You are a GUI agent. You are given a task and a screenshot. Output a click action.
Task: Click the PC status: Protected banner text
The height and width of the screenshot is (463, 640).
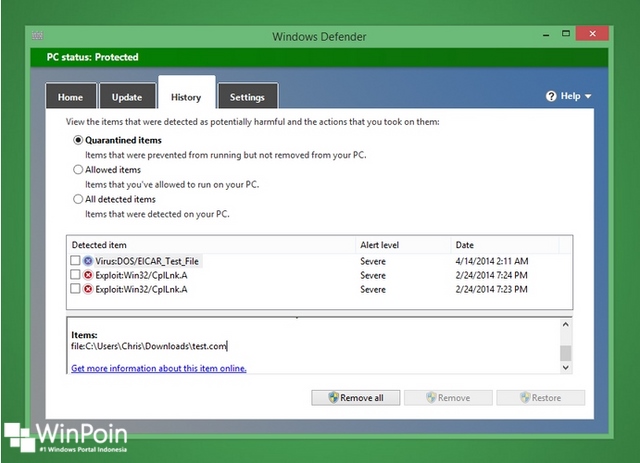(x=93, y=57)
